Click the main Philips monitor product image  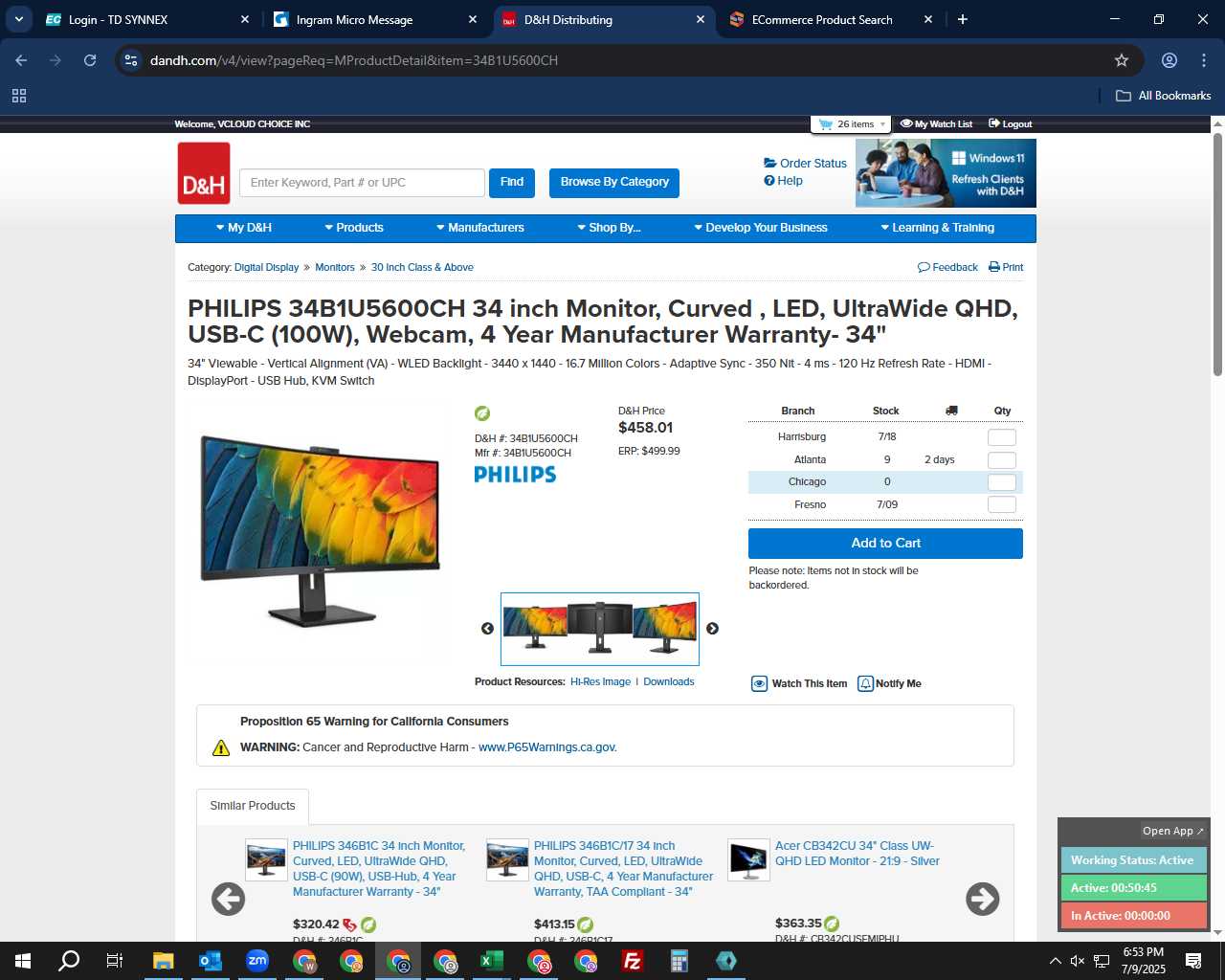(320, 532)
